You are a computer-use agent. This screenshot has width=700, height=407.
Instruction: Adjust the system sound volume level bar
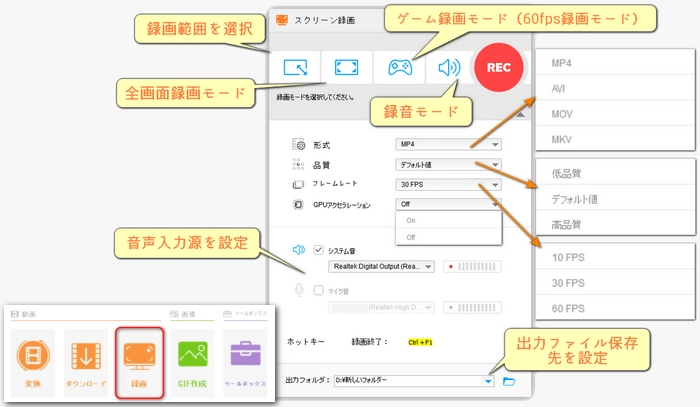pos(476,267)
